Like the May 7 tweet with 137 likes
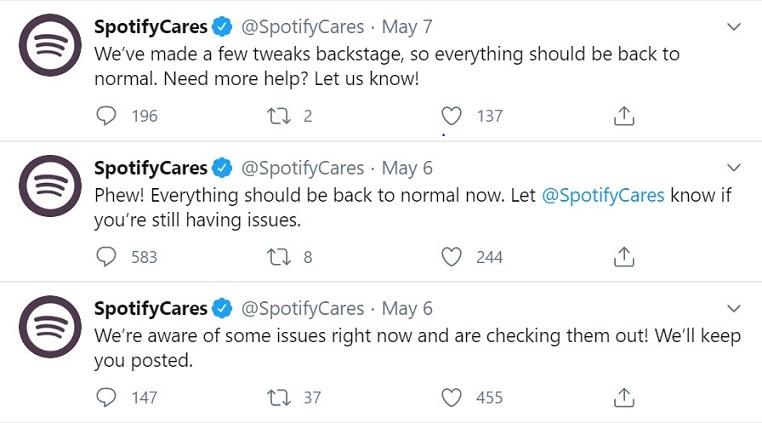Image resolution: width=762 pixels, height=423 pixels. (x=452, y=116)
